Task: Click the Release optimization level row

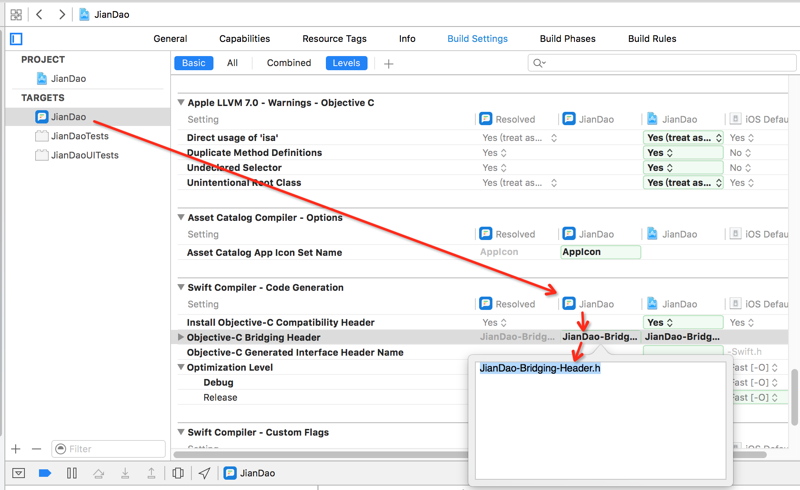Action: [220, 398]
